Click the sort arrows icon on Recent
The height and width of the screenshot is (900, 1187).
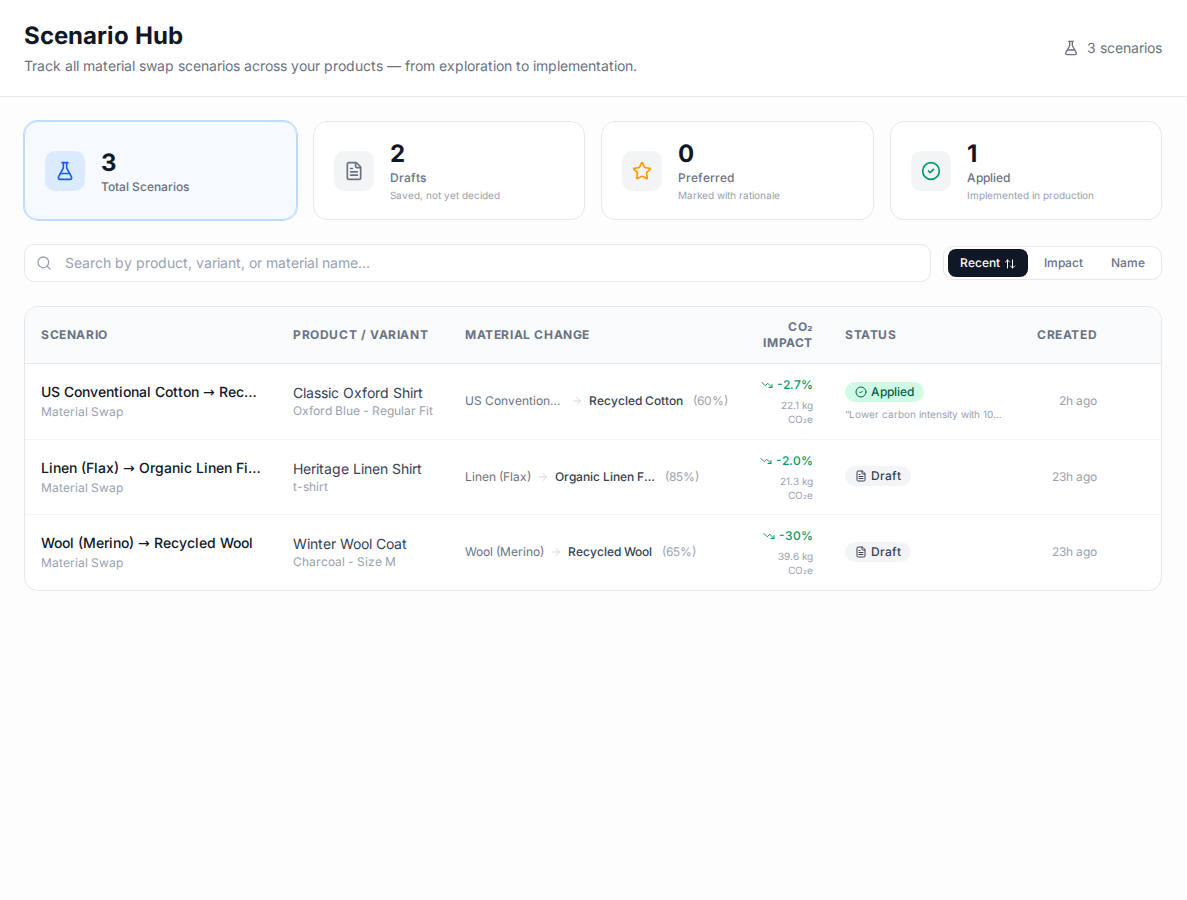tap(1010, 263)
